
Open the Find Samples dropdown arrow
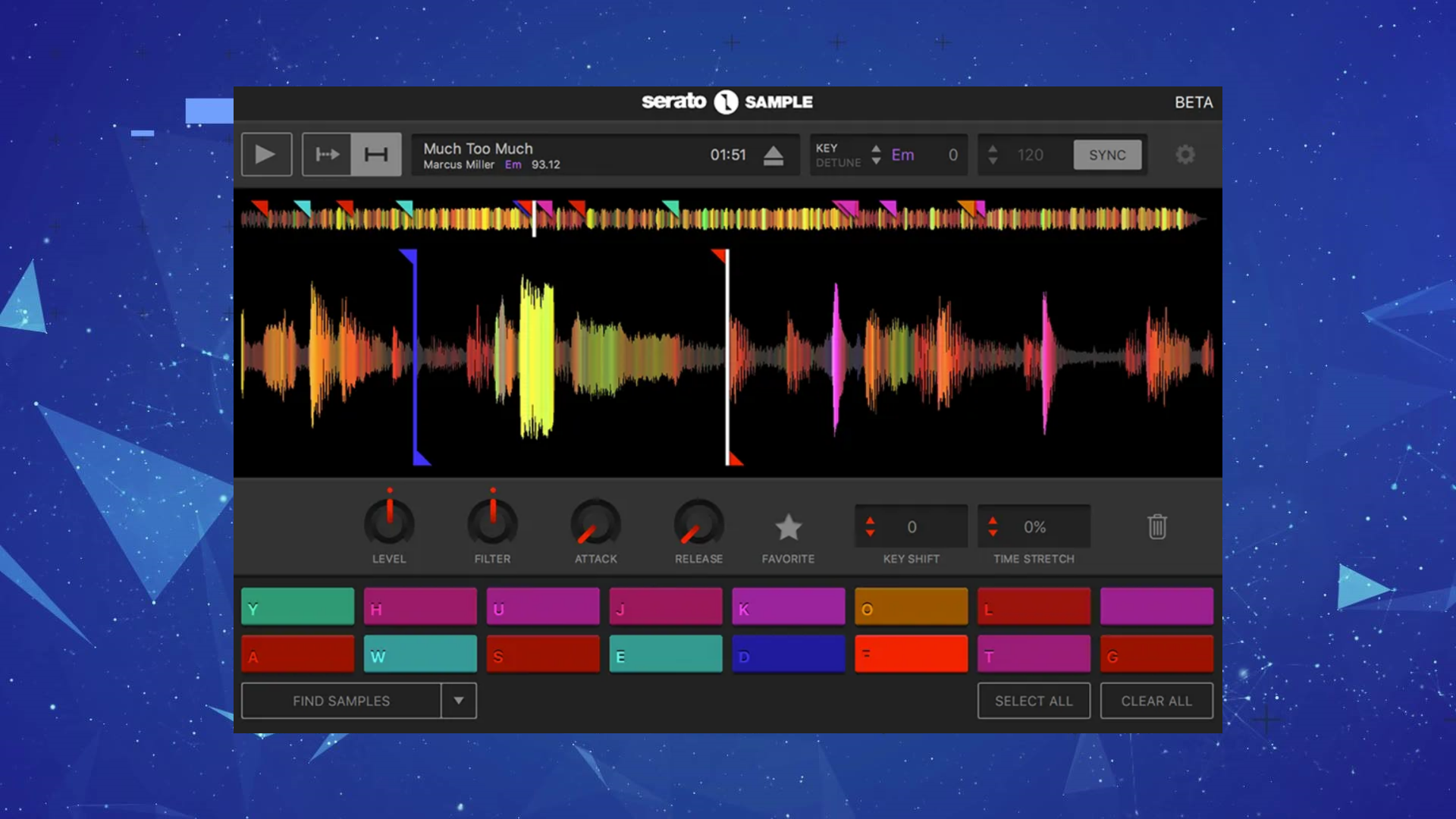tap(459, 701)
